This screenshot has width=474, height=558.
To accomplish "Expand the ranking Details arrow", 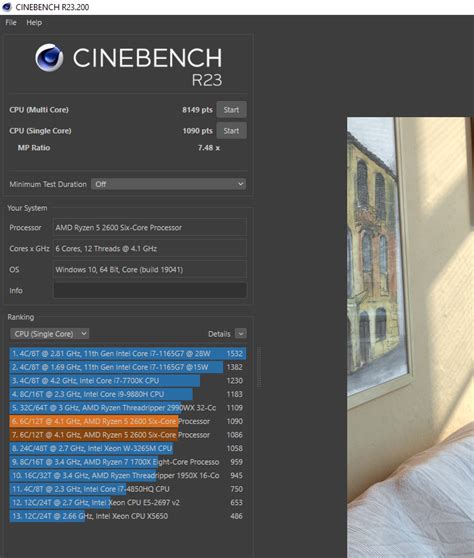I will coord(241,334).
